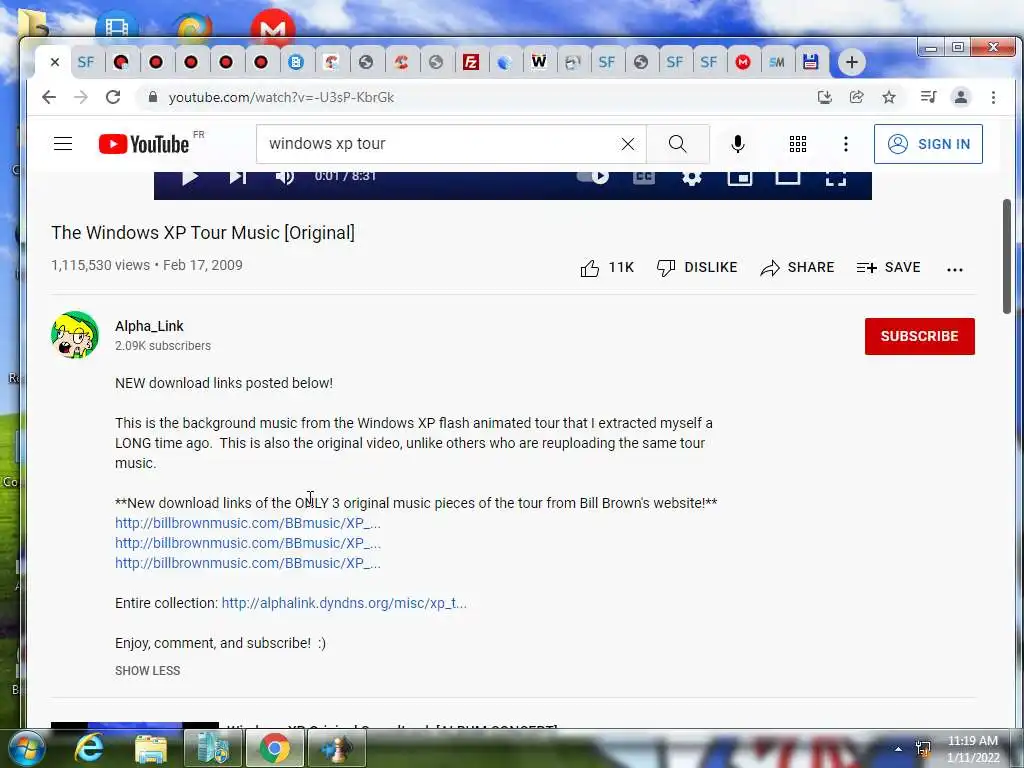Mute the video volume

tap(285, 177)
